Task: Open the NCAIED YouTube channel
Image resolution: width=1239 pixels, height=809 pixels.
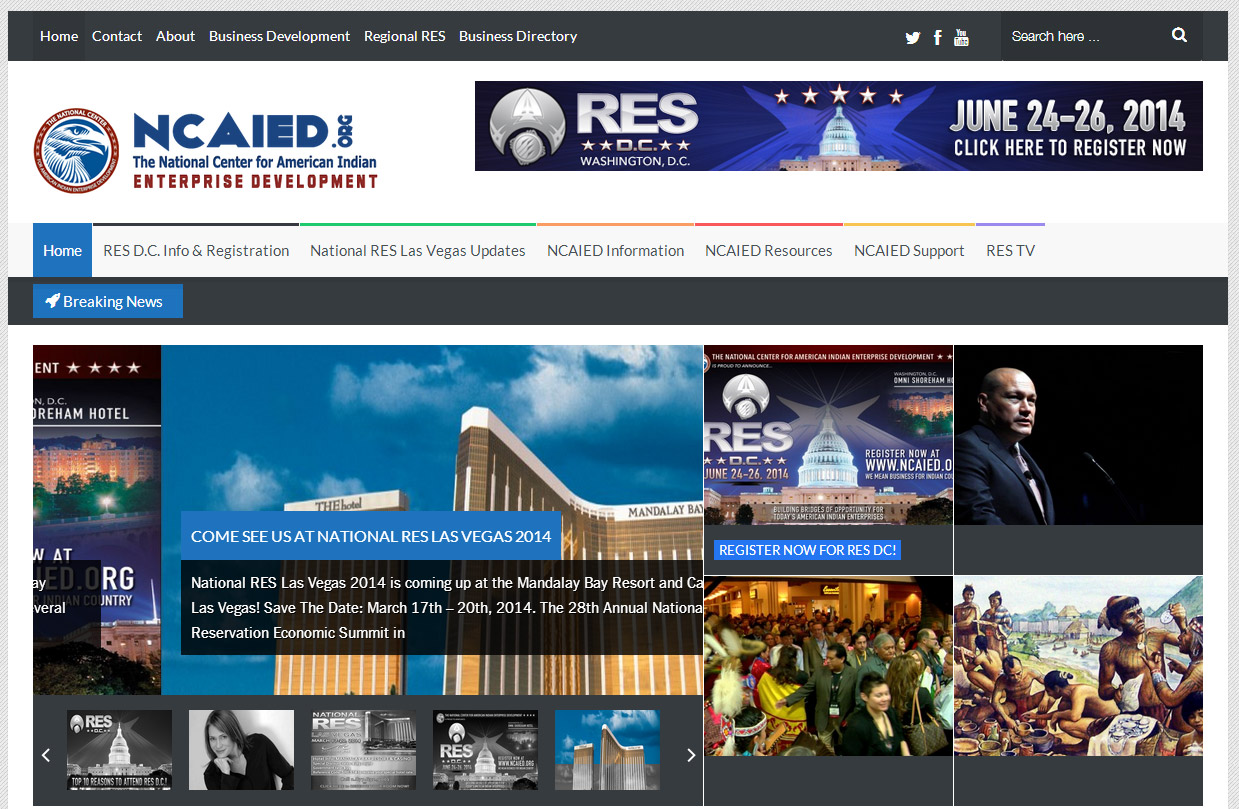Action: (x=961, y=37)
